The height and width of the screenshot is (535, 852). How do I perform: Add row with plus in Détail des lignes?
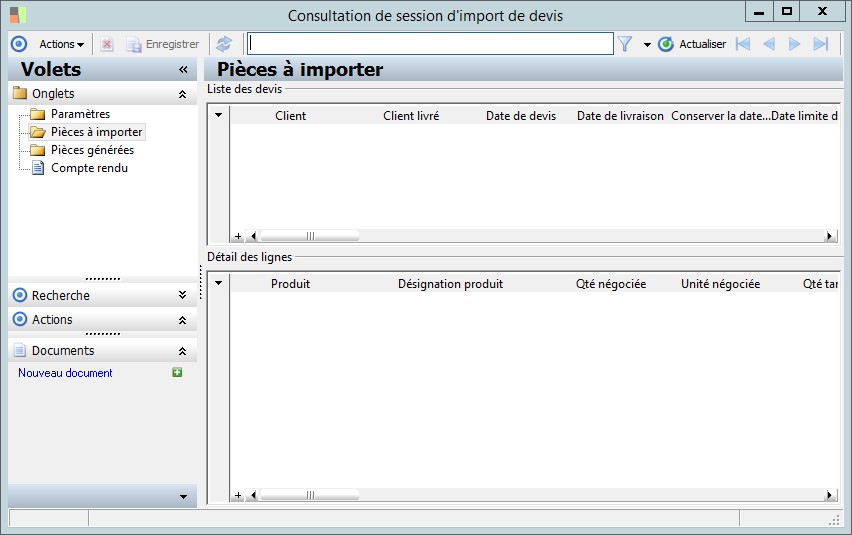(238, 495)
